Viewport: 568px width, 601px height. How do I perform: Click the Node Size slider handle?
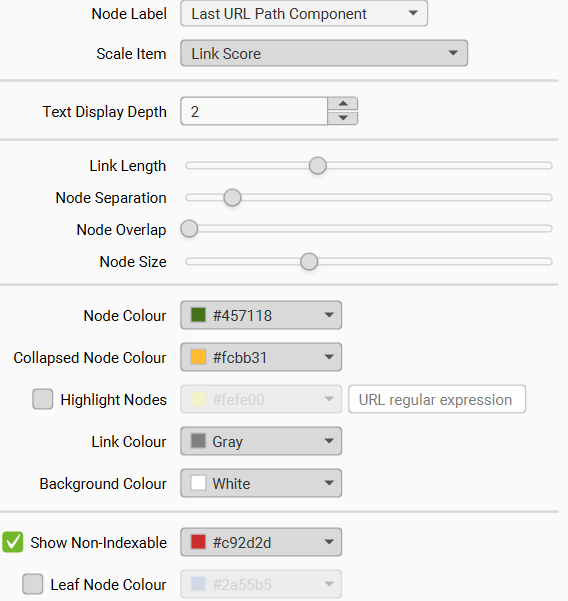tap(309, 262)
